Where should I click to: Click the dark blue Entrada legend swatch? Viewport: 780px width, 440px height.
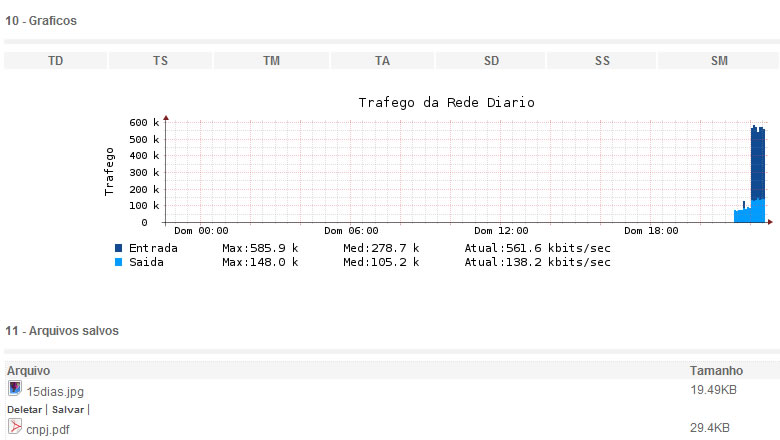coord(119,248)
